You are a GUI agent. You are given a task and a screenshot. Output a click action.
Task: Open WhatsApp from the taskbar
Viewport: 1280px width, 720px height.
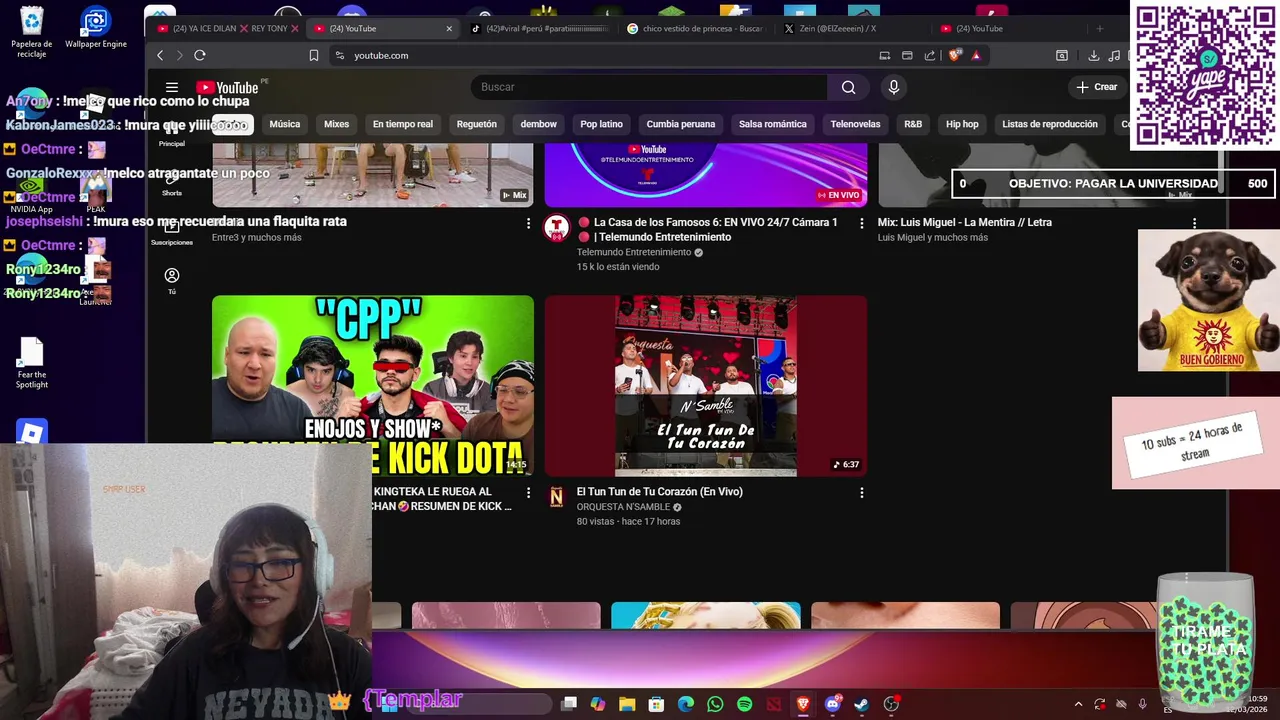[715, 704]
